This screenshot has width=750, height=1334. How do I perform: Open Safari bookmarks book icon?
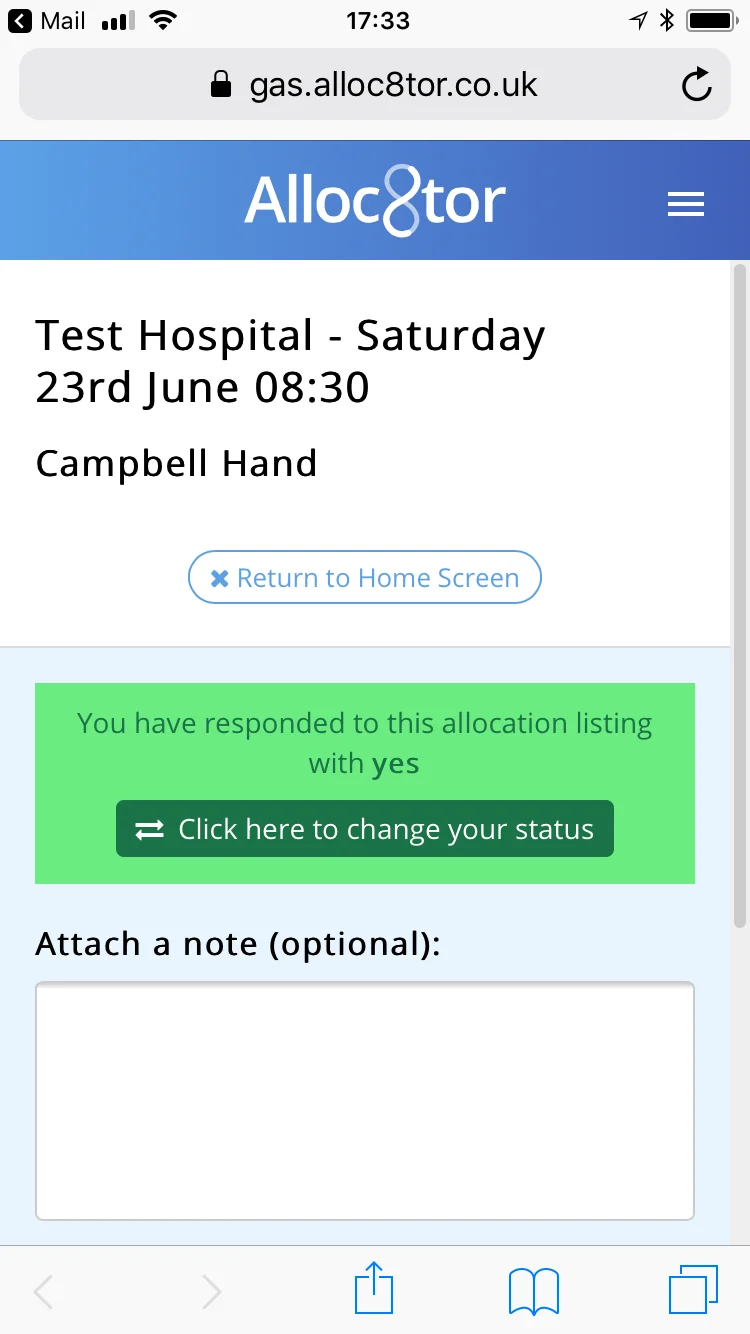click(x=534, y=1291)
